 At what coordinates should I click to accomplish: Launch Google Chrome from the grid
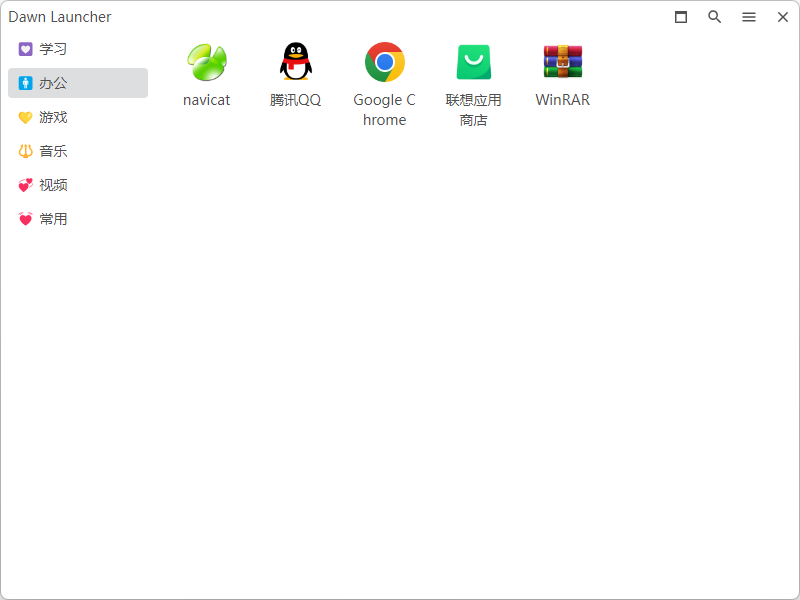pyautogui.click(x=385, y=62)
